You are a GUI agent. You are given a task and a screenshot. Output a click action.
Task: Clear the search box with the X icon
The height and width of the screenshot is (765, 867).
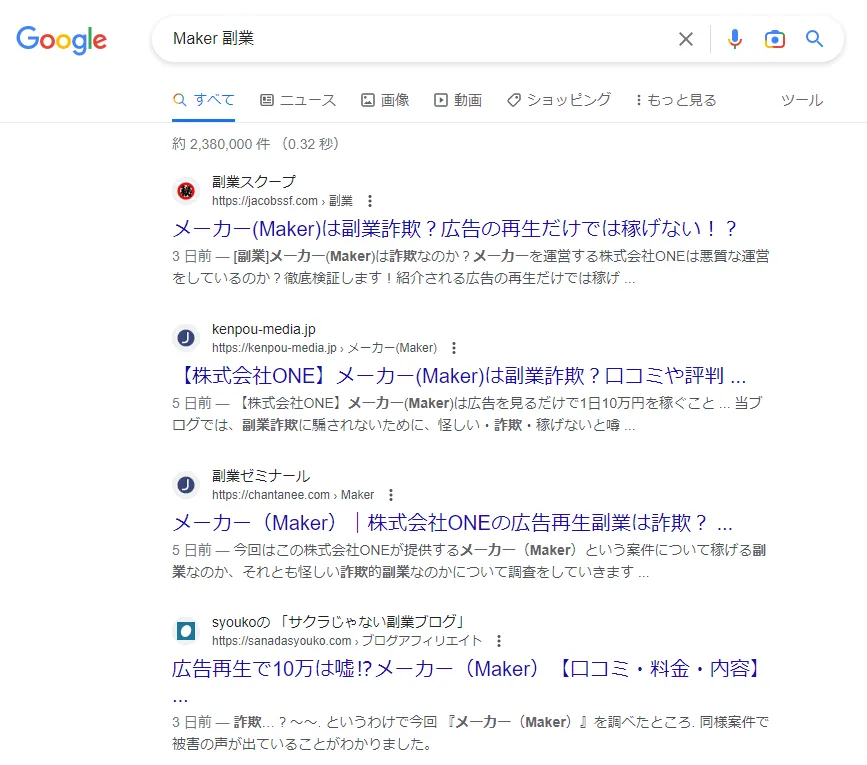point(686,39)
